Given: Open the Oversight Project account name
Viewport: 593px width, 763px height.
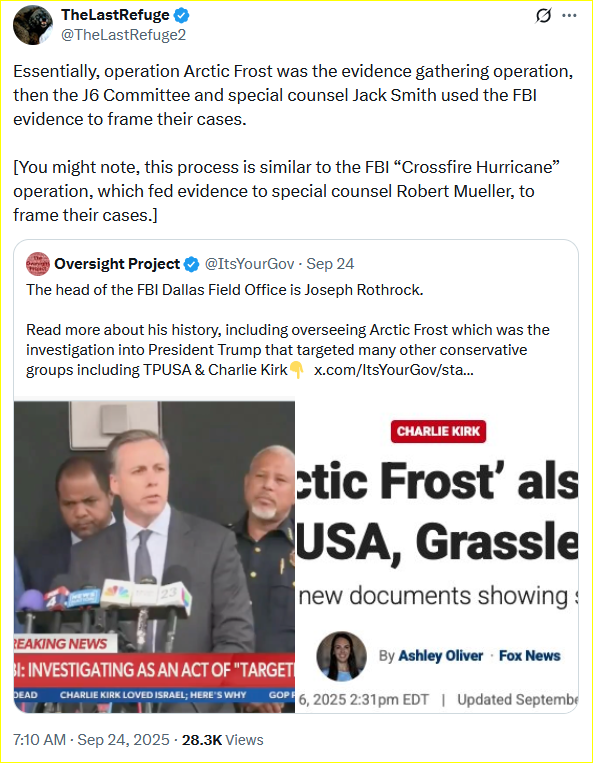Looking at the screenshot, I should point(117,264).
